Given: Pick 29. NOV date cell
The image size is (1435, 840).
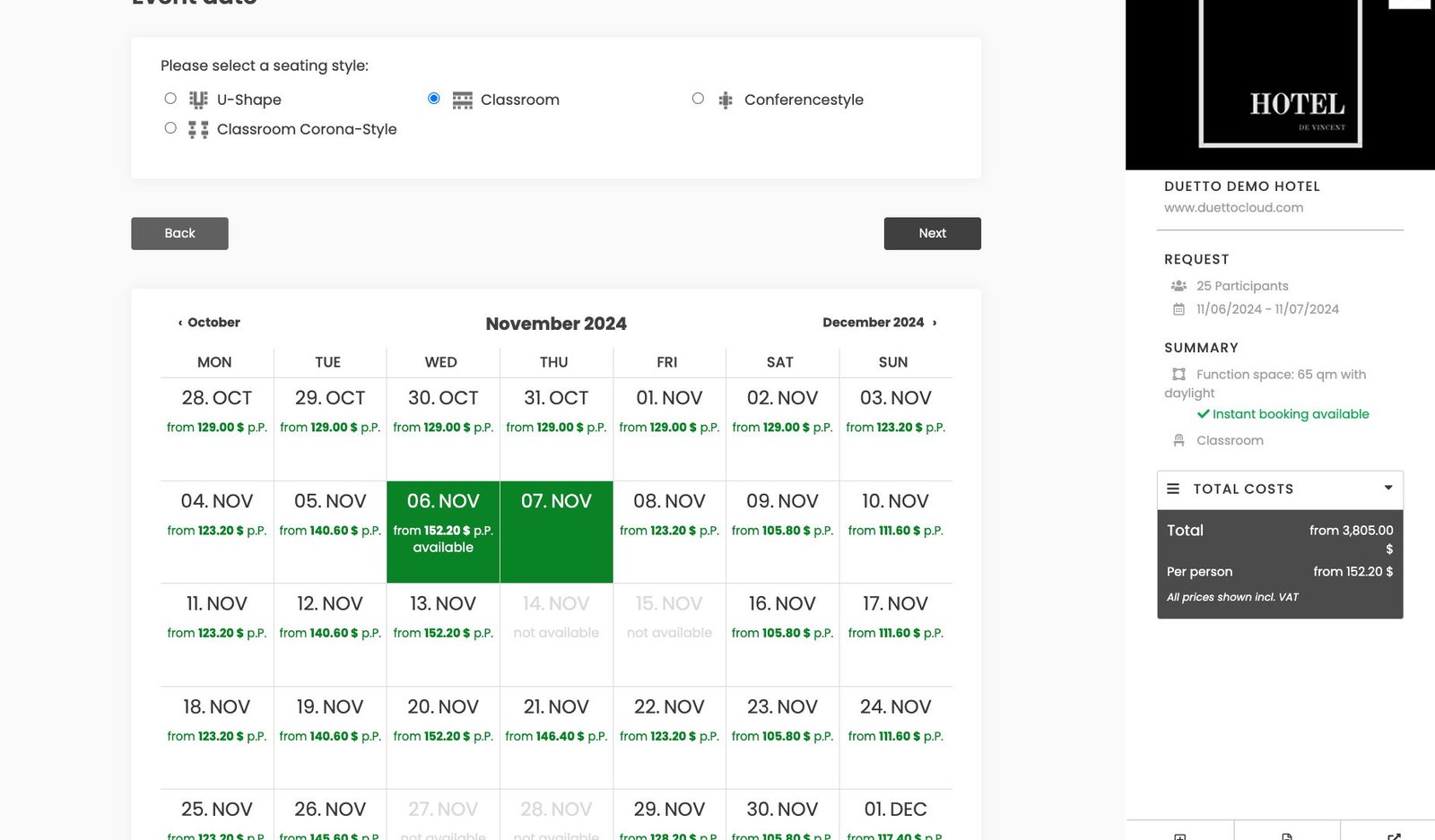Looking at the screenshot, I should [x=669, y=815].
